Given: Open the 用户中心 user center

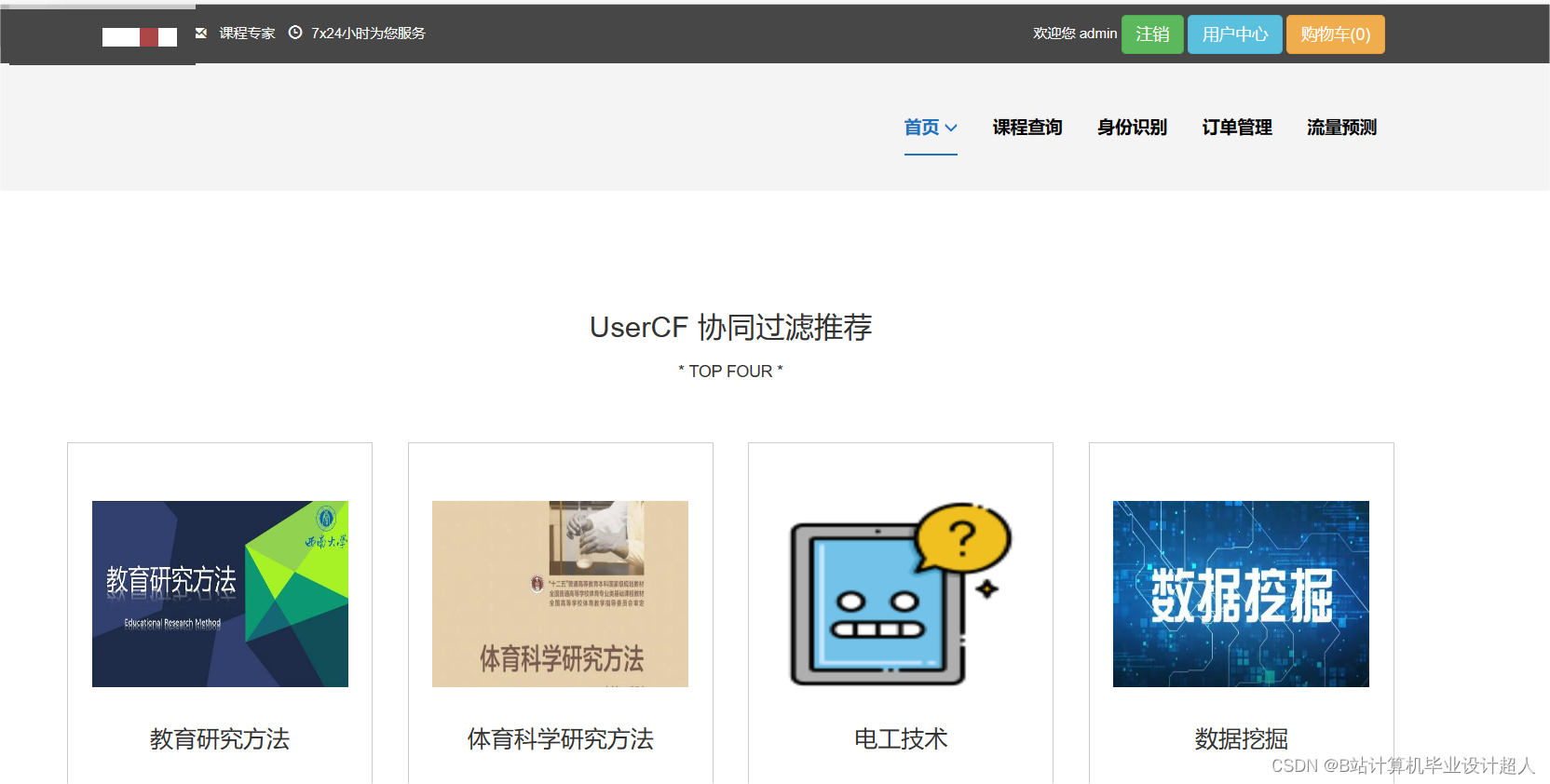Looking at the screenshot, I should tap(1235, 34).
